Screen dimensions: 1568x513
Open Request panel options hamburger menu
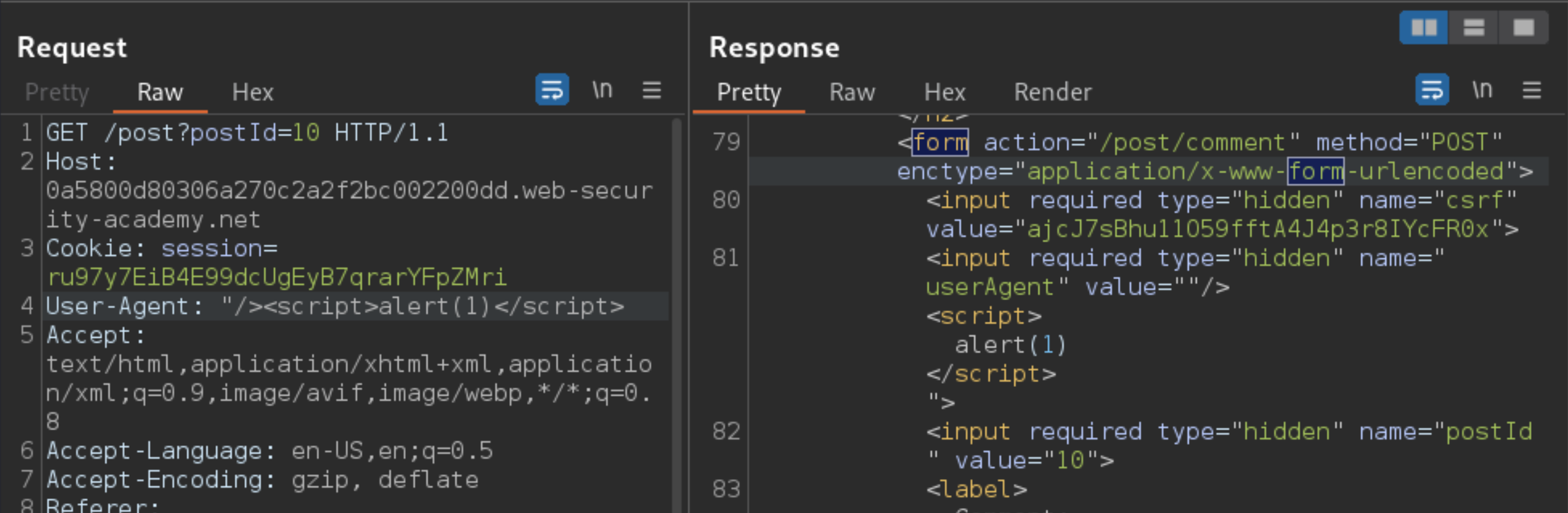[652, 90]
